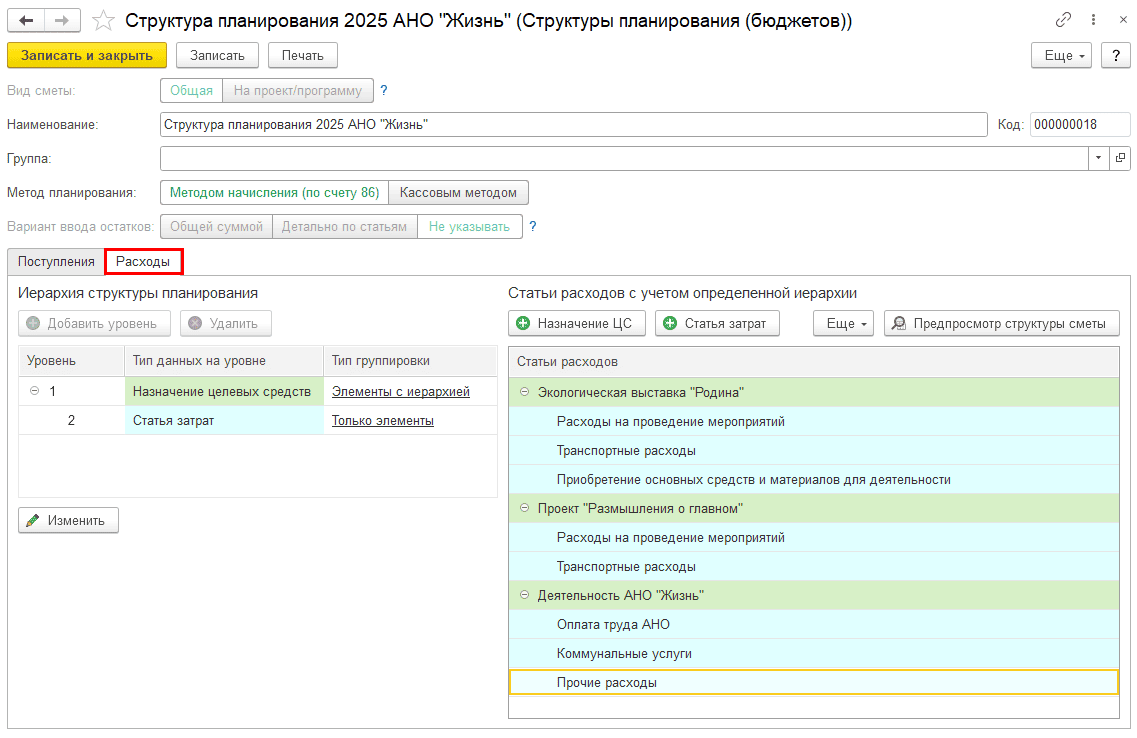Open Элементы с иерархией grouping link
1137x738 pixels.
[400, 392]
